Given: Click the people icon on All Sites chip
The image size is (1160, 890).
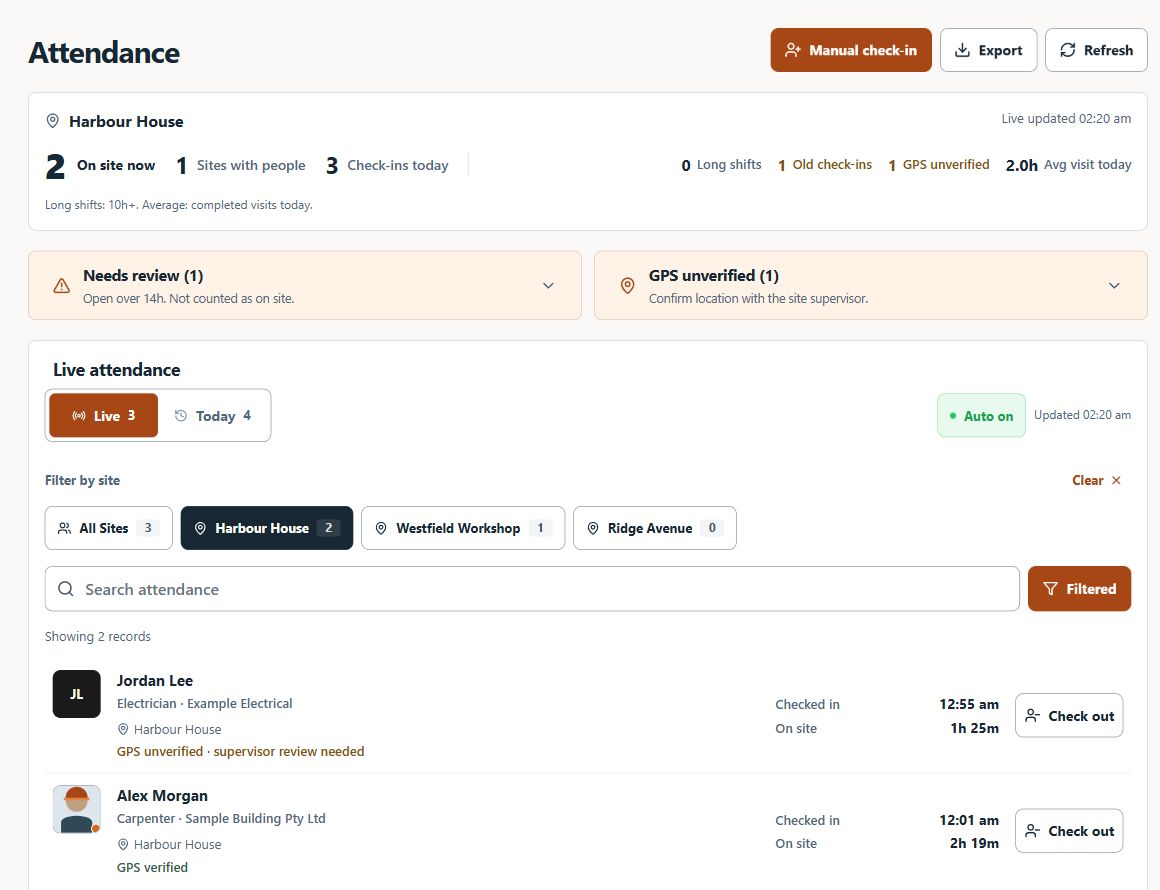Looking at the screenshot, I should click(64, 528).
